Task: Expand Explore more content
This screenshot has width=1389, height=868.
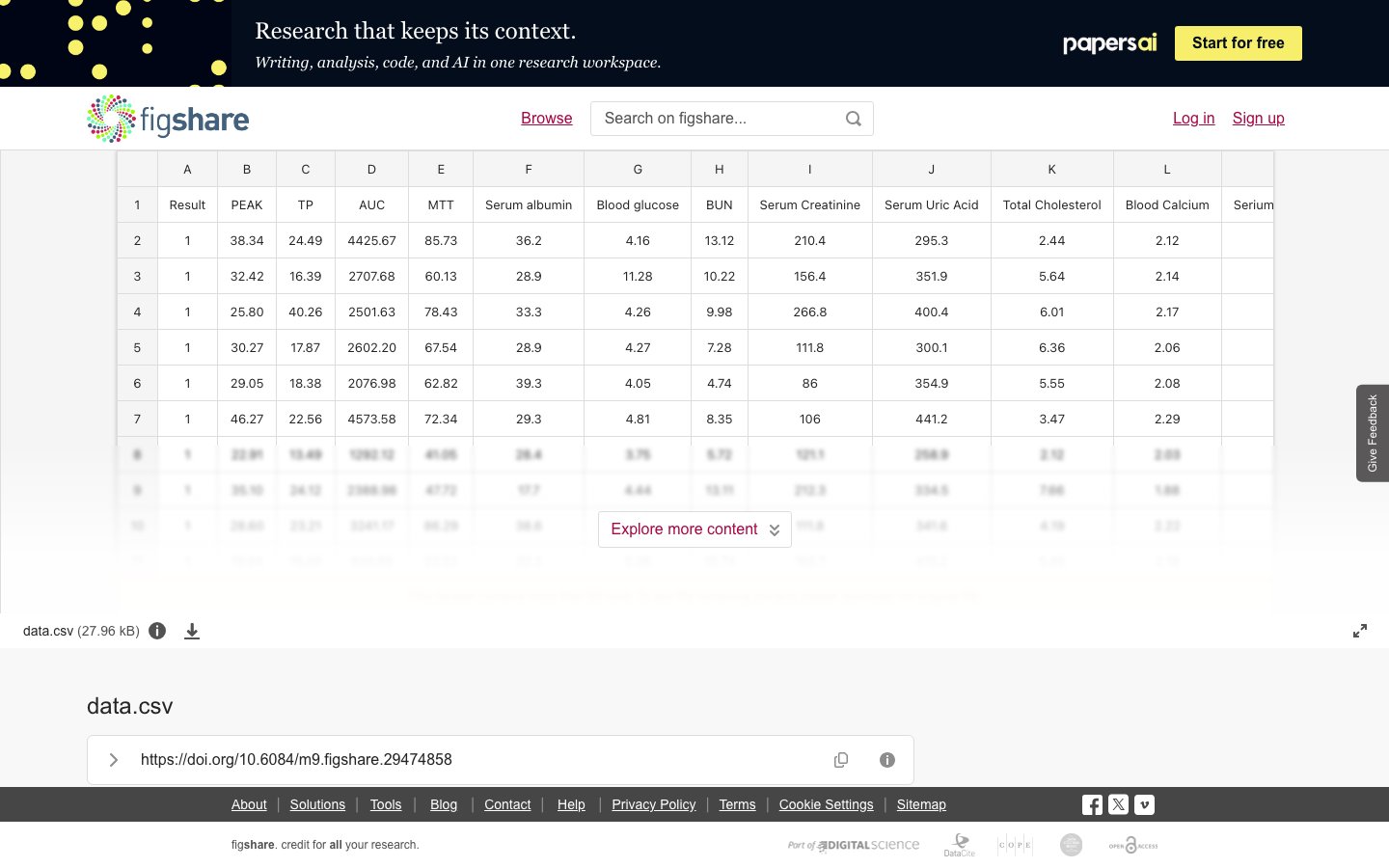Action: (694, 529)
